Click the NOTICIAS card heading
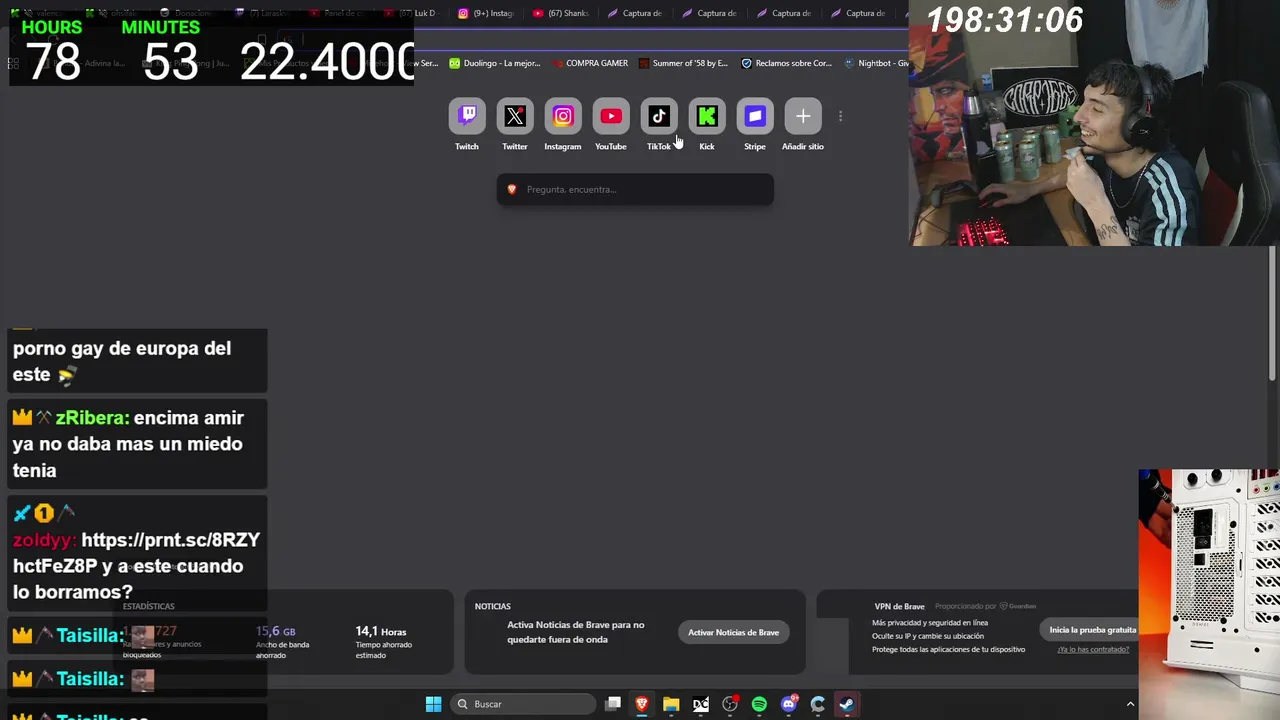This screenshot has height=720, width=1280. click(x=493, y=606)
